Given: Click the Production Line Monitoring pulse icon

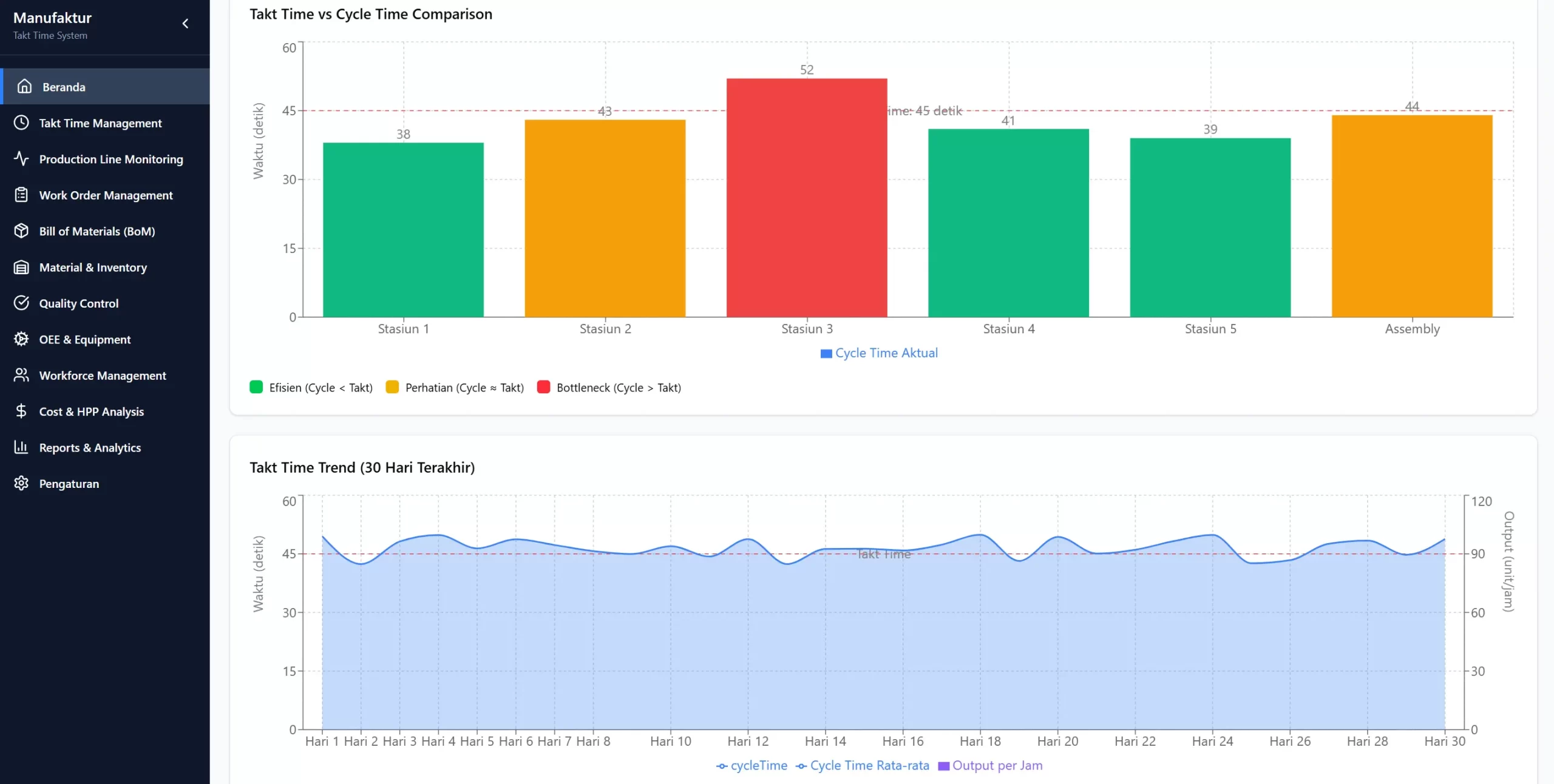Looking at the screenshot, I should tap(21, 159).
